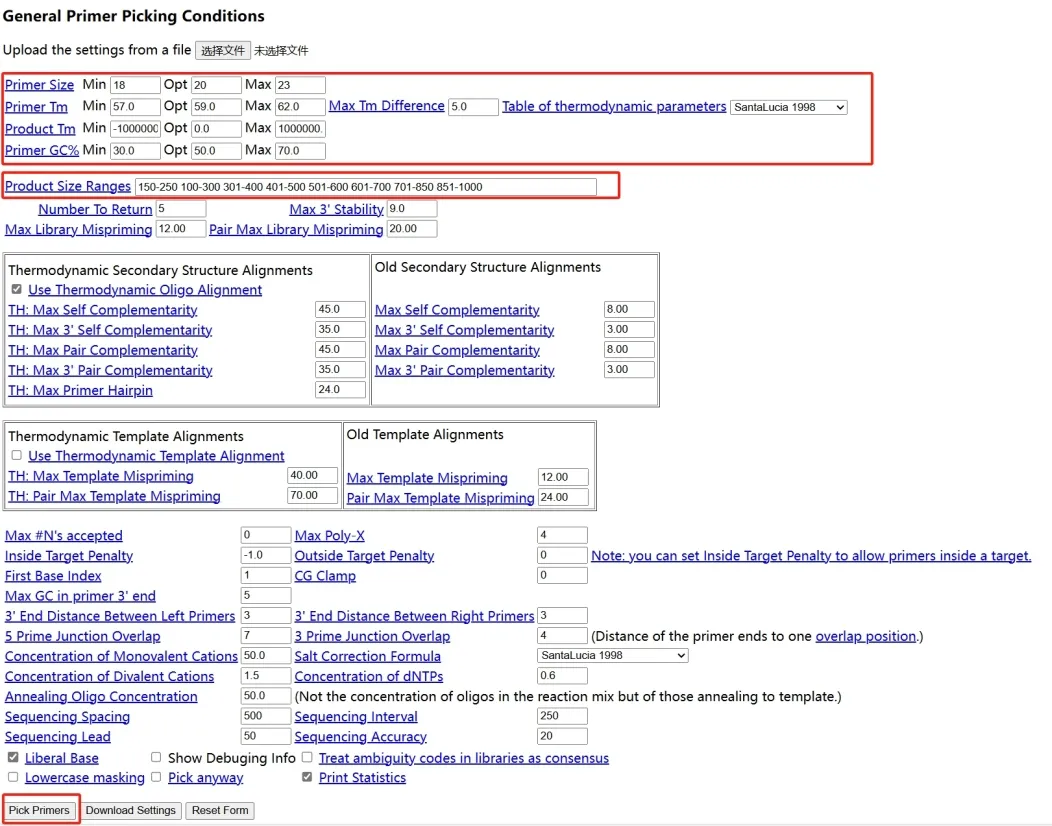Click the Reset Form button
The height and width of the screenshot is (826, 1052).
[220, 810]
